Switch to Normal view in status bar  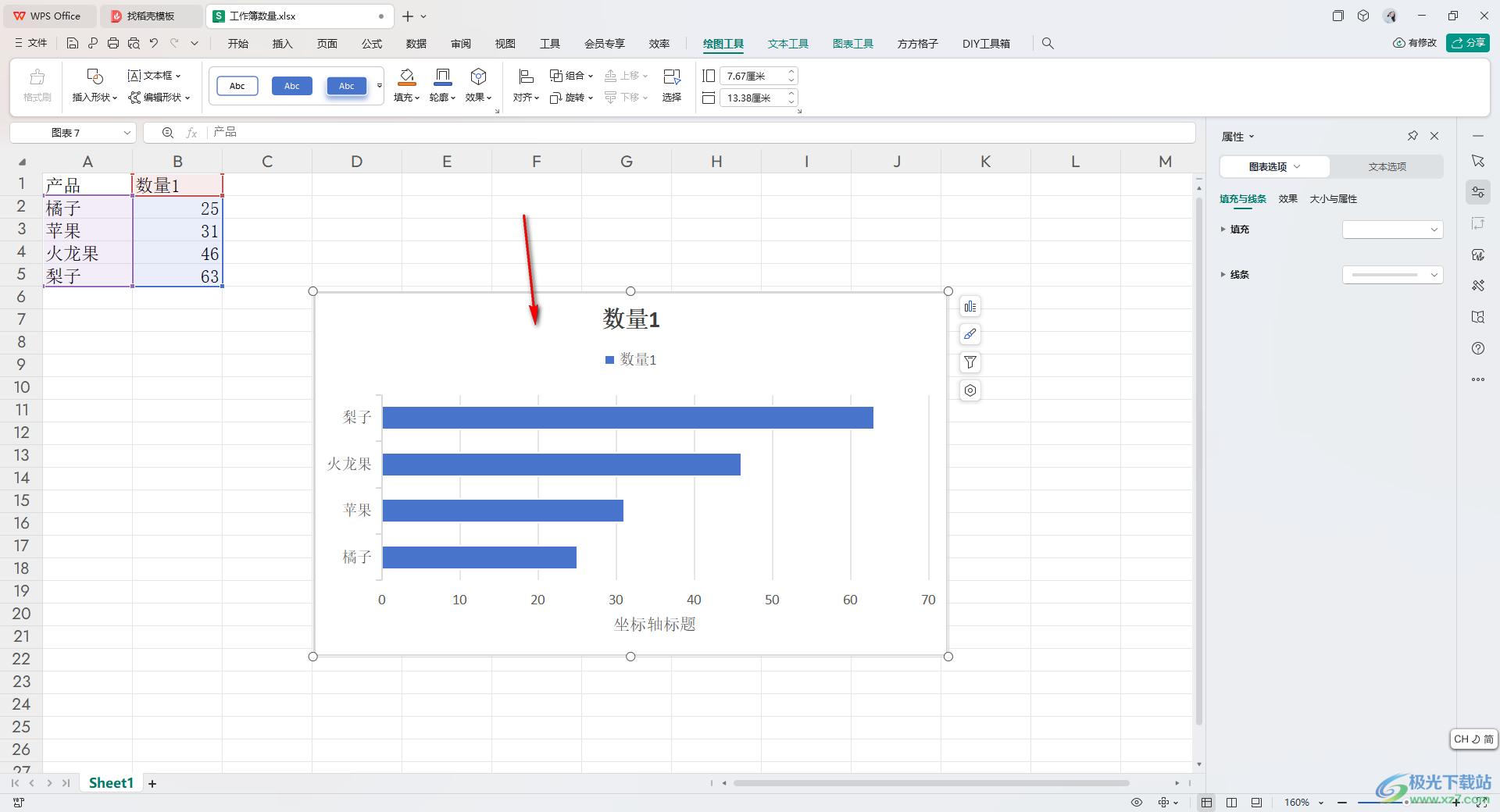[x=1207, y=802]
